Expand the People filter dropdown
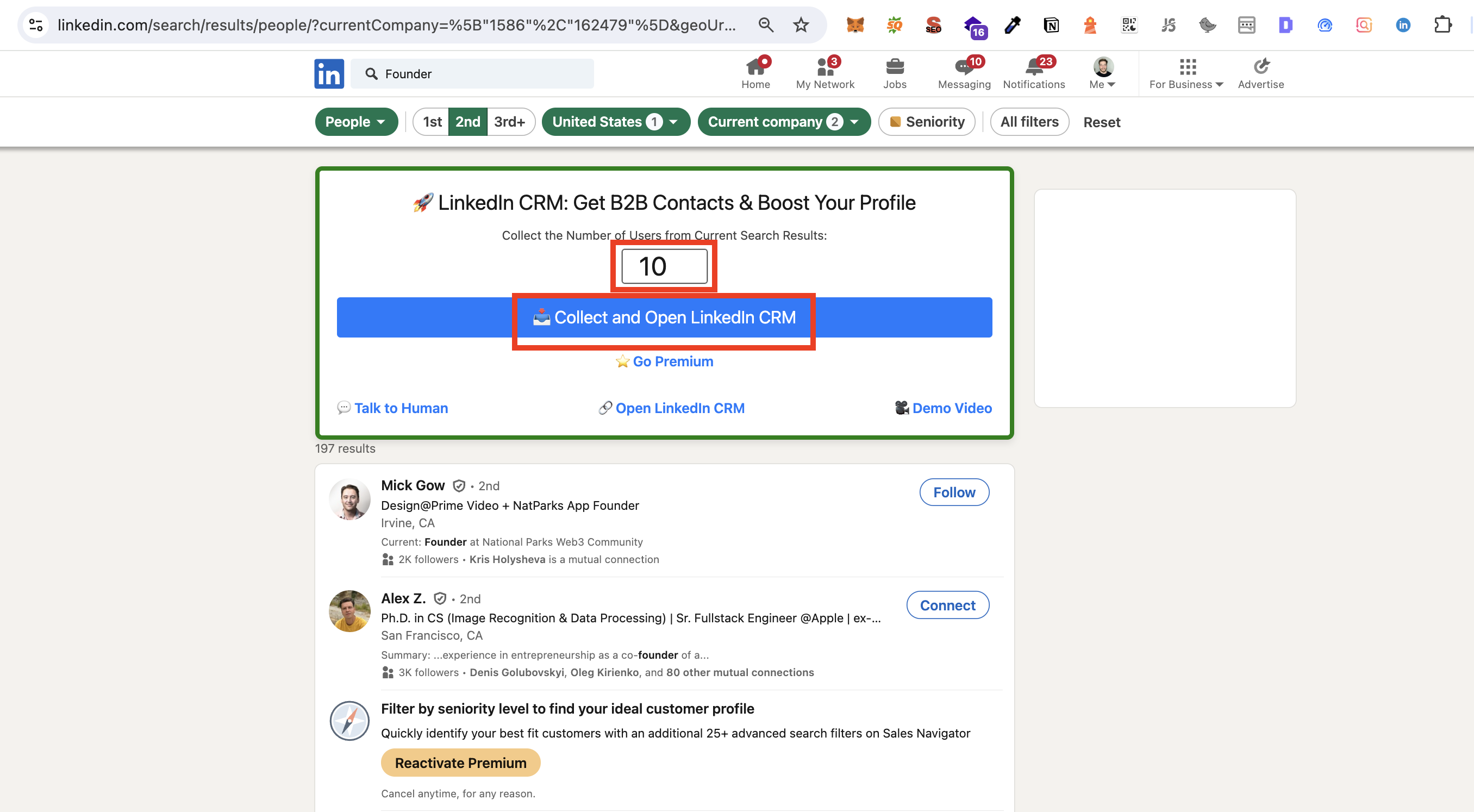1474x812 pixels. click(356, 122)
